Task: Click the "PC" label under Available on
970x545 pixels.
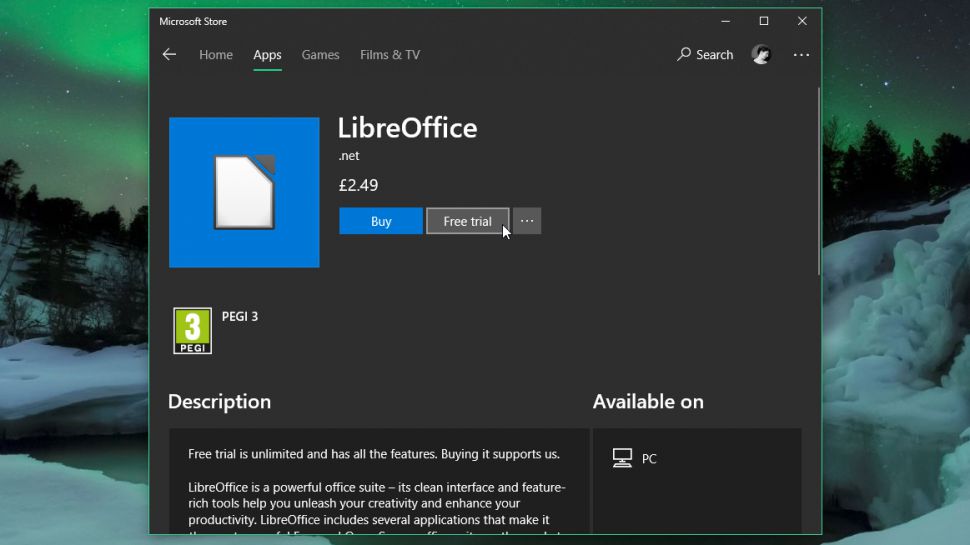Action: tap(649, 458)
